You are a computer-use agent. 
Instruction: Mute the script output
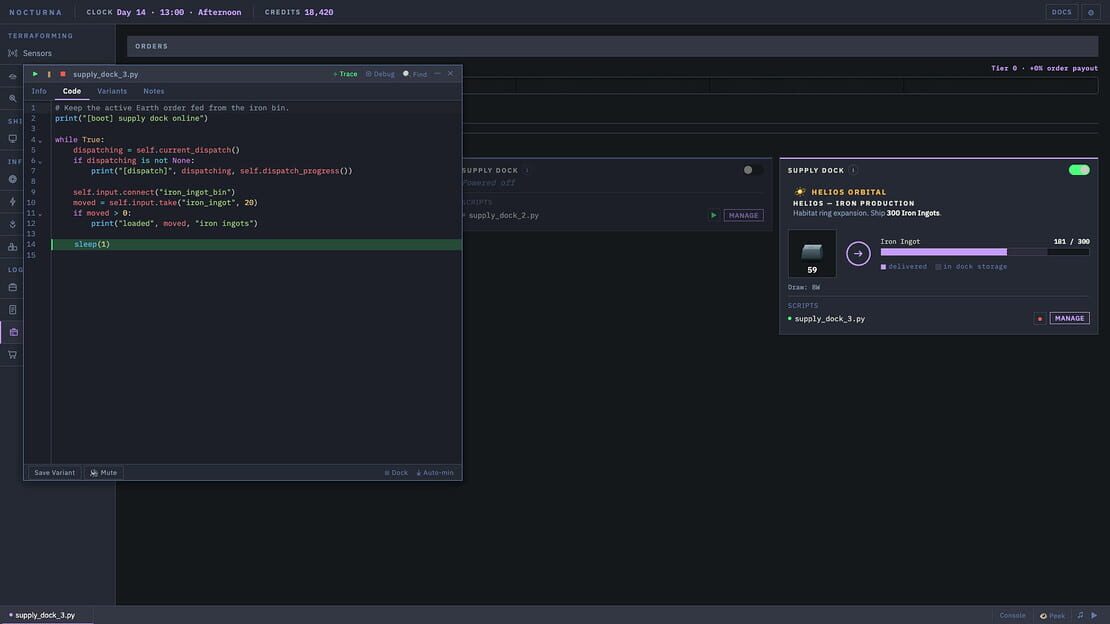click(x=103, y=472)
